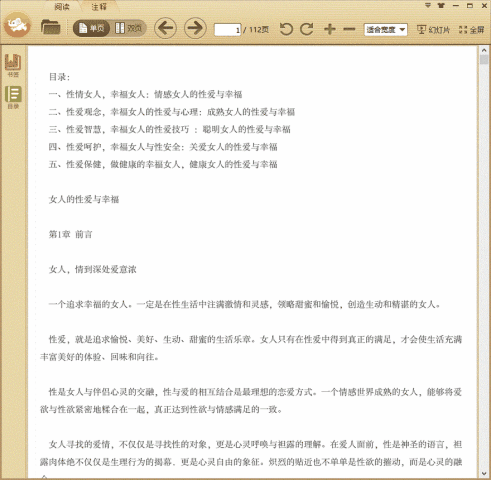Expand the fit width (适合宽度) dropdown
Viewport: 491px width, 480px height.
pos(385,30)
